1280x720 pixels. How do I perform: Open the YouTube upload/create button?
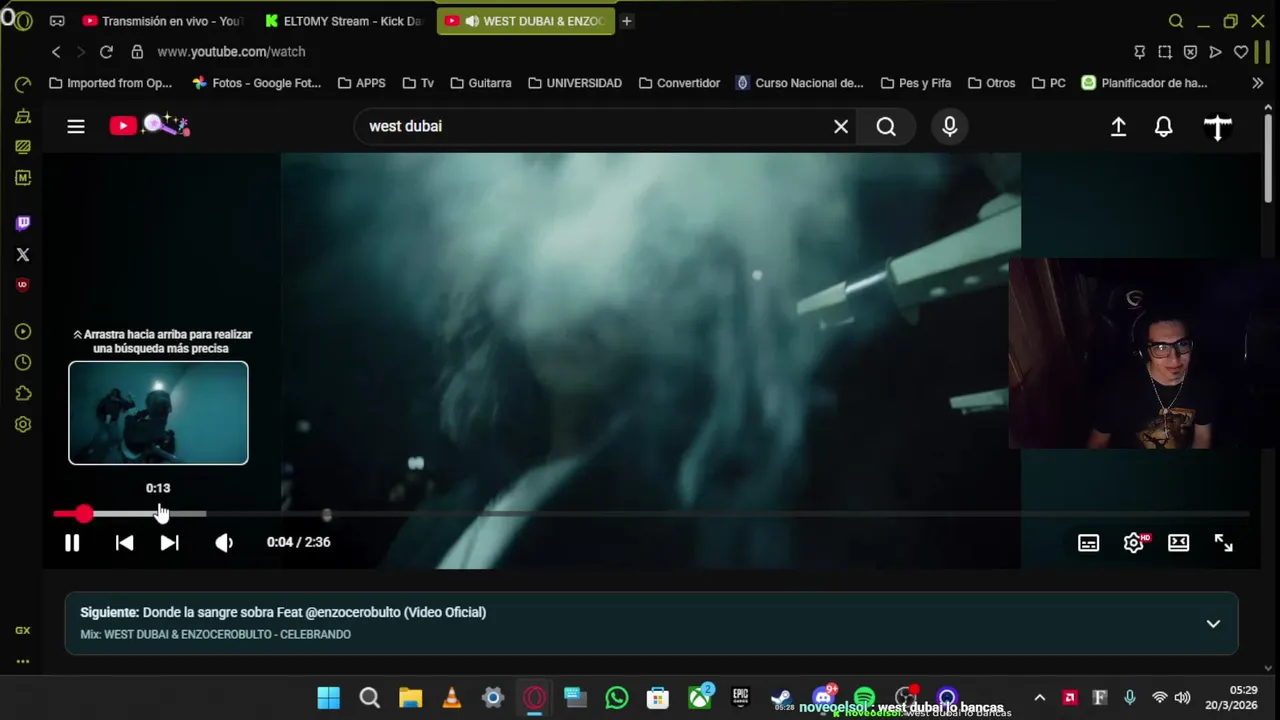point(1118,127)
